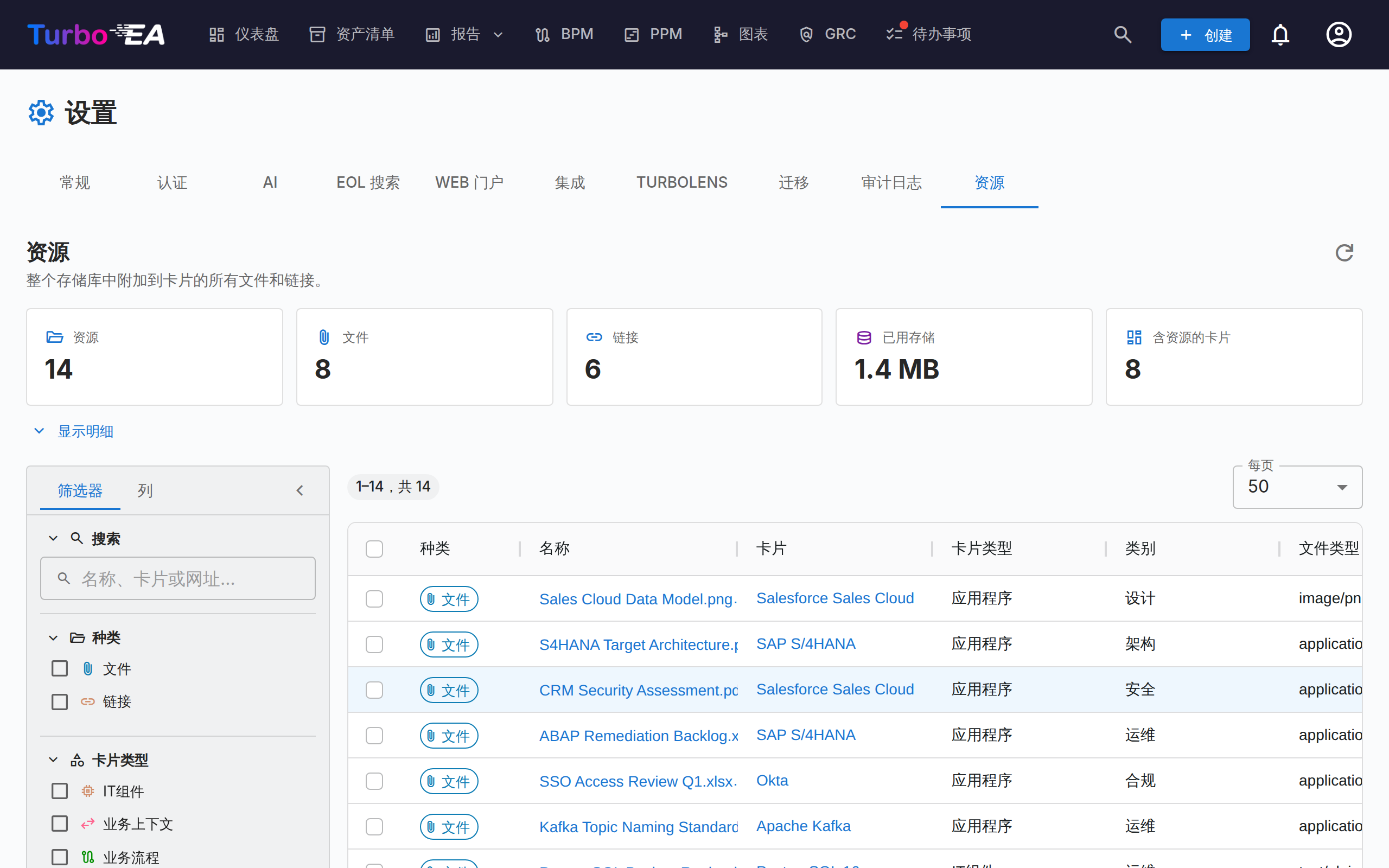Click the 文件 chip in the SSO Access Review row

coord(449,781)
